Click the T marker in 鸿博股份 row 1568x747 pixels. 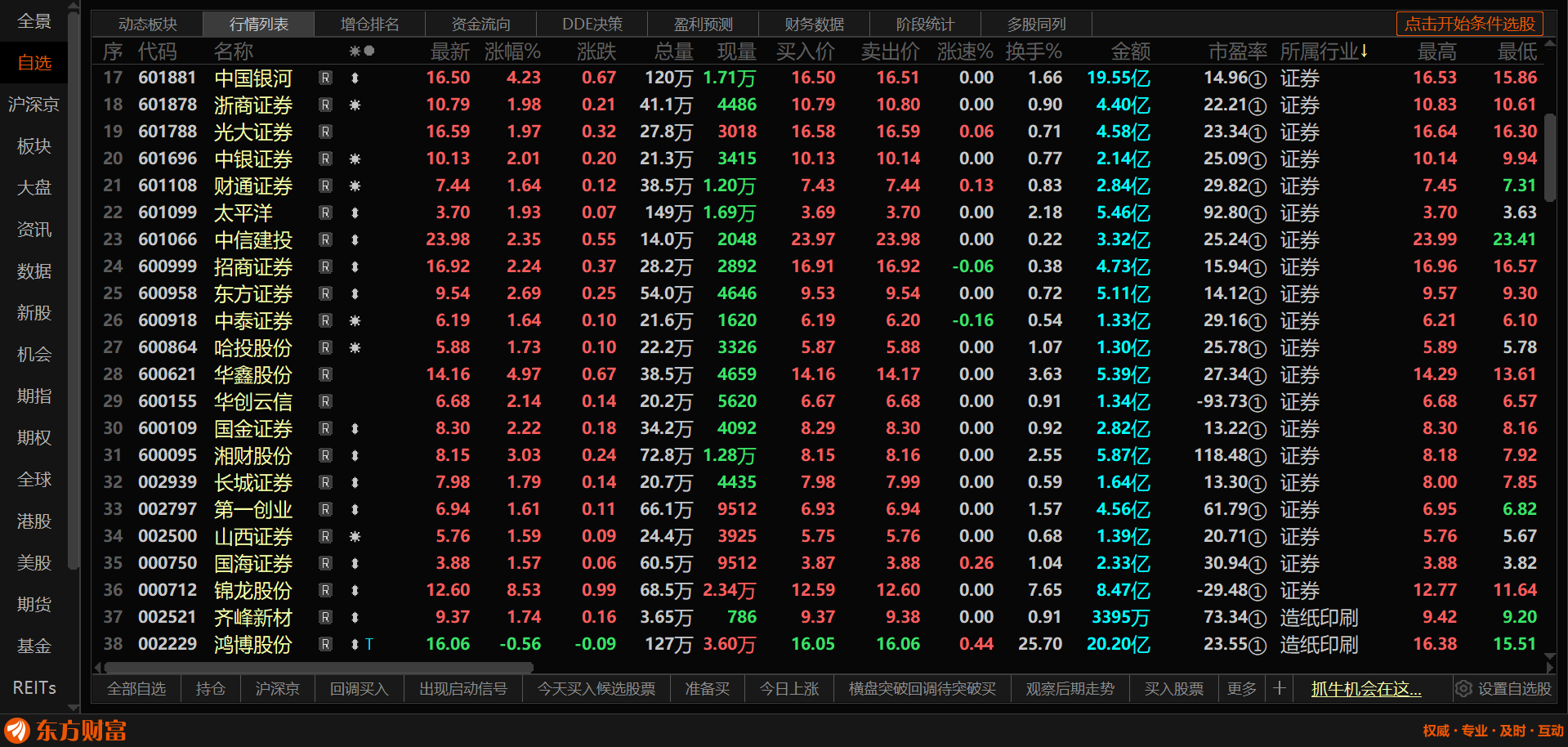pos(369,645)
